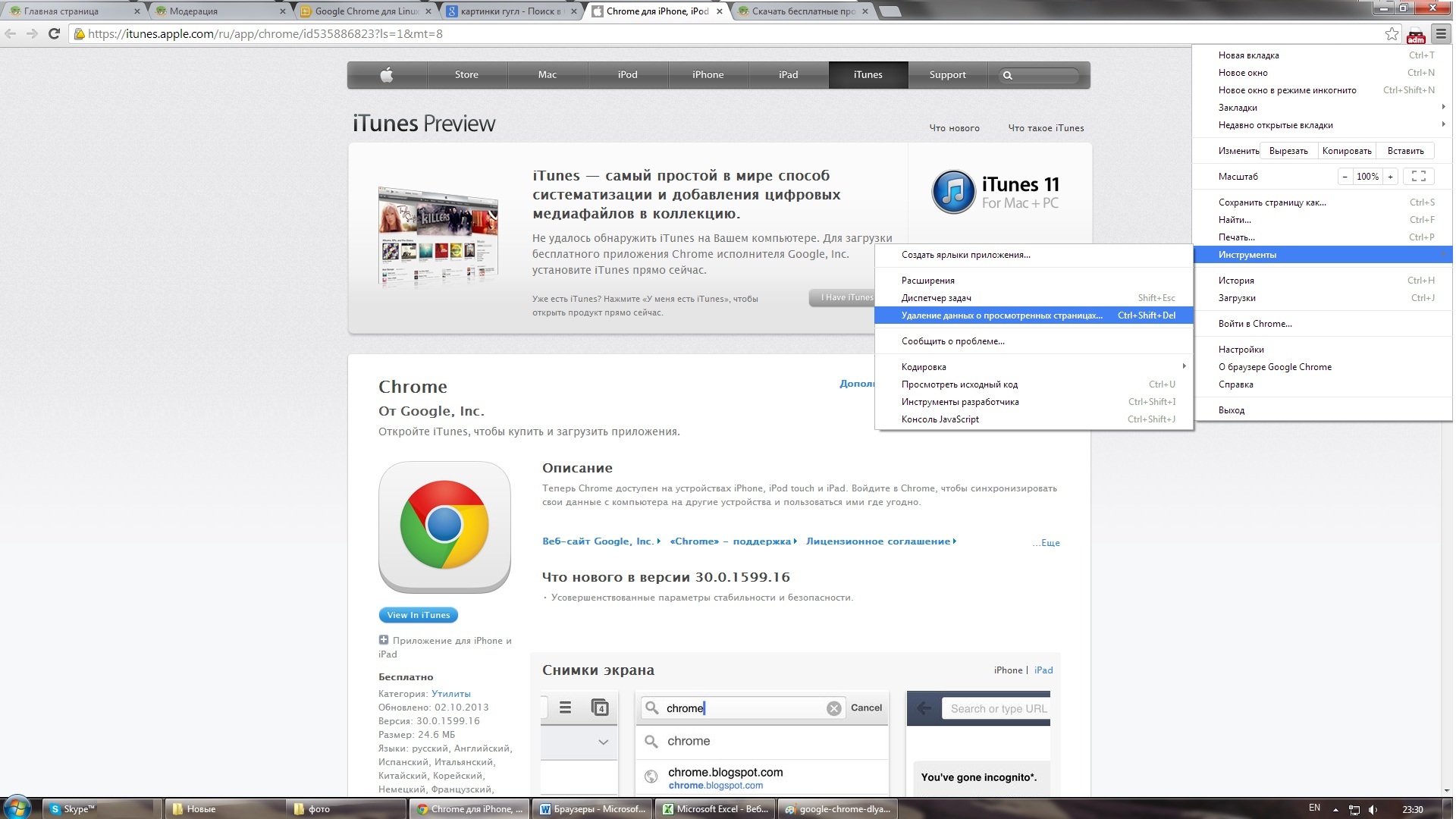Image resolution: width=1456 pixels, height=819 pixels.
Task: Open 'Расширения' from tools submenu
Action: click(x=1034, y=280)
